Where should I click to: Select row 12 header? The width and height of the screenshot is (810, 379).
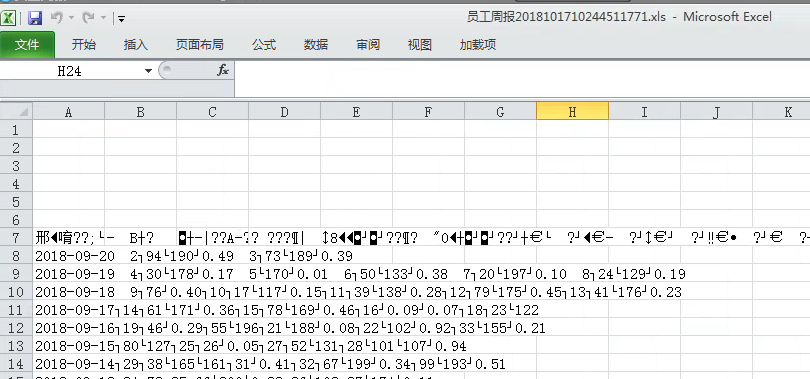[16, 328]
